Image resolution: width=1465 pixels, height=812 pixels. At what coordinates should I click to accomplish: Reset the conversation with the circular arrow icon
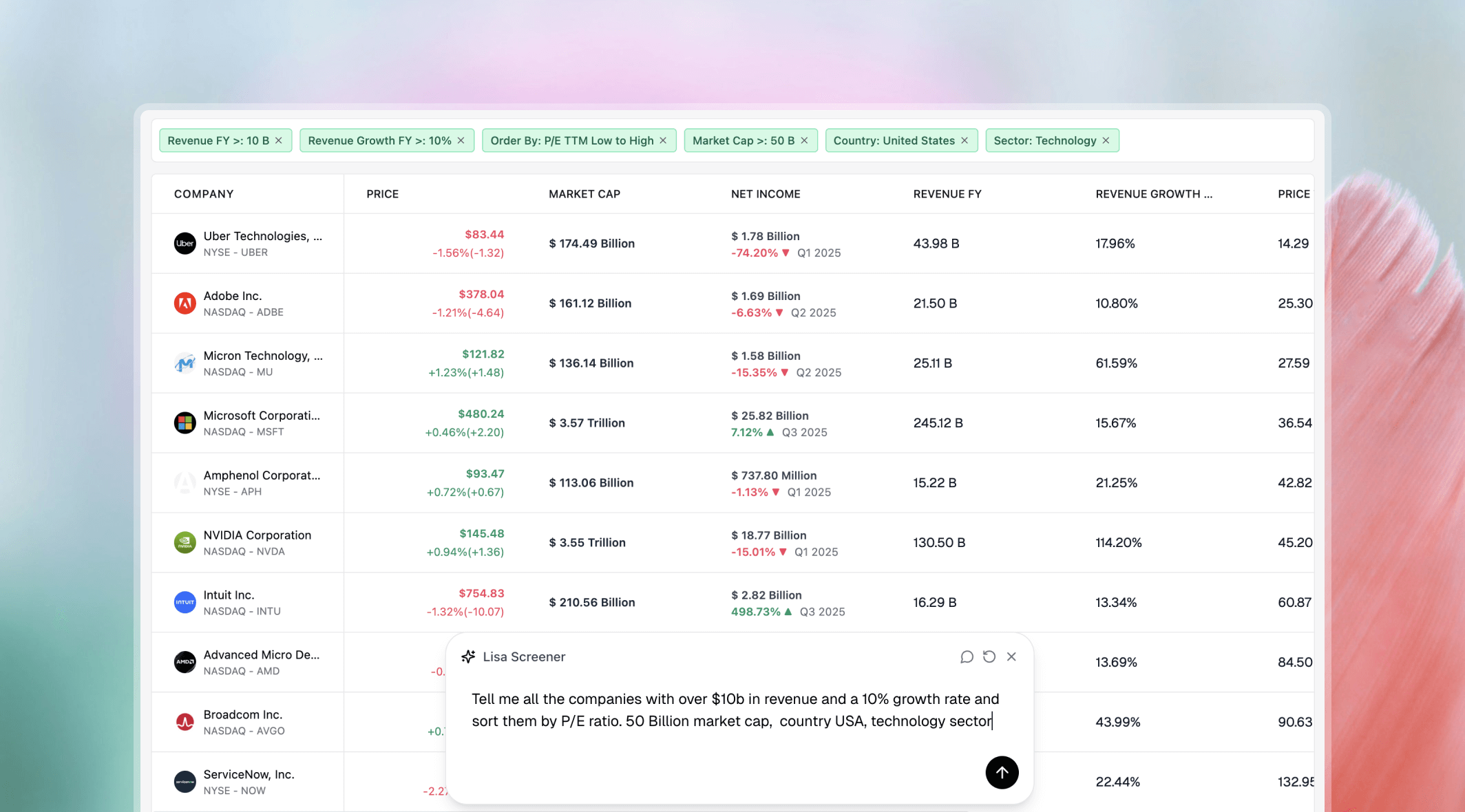[x=989, y=656]
